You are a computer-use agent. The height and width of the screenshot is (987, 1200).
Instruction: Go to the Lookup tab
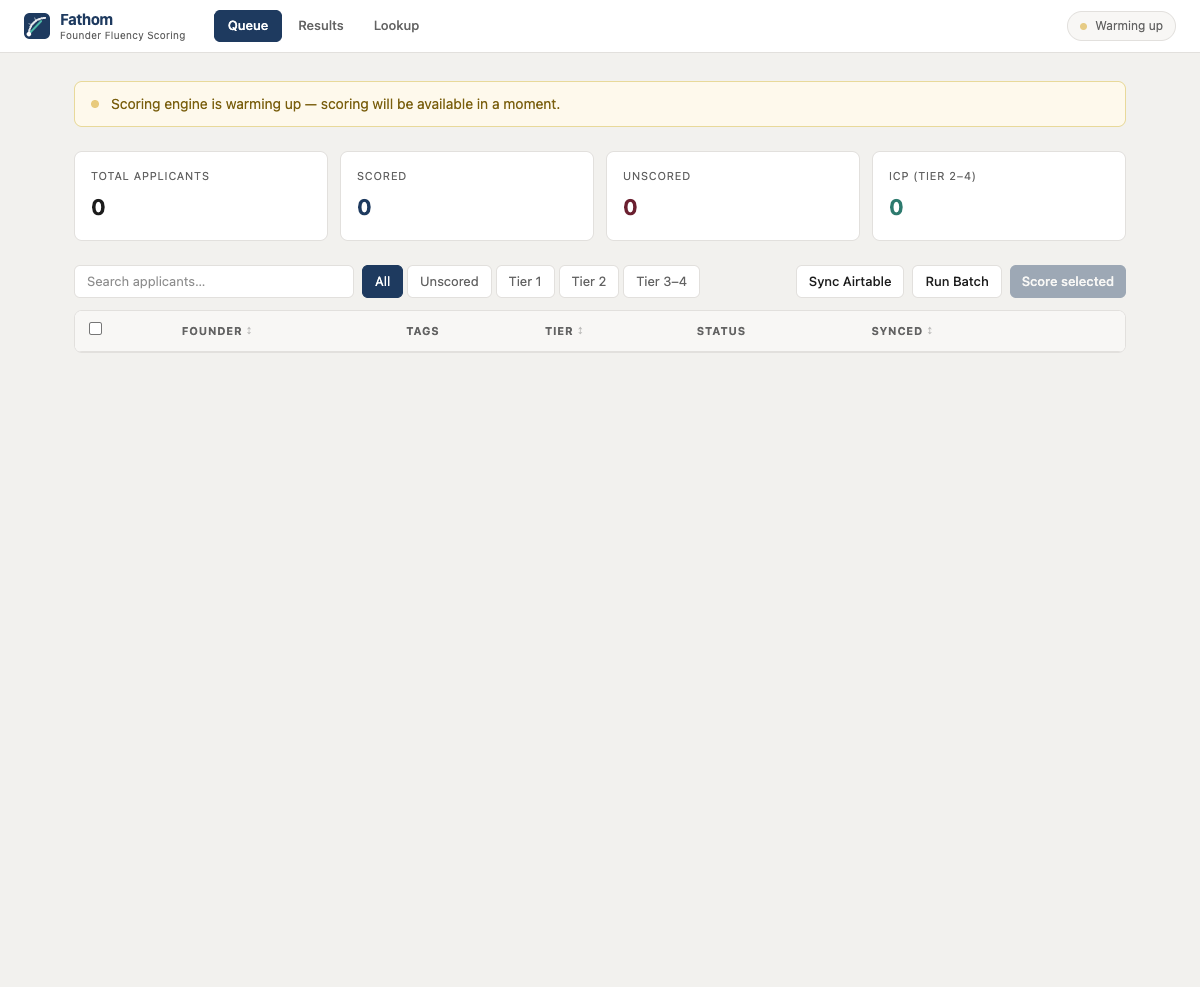tap(396, 26)
